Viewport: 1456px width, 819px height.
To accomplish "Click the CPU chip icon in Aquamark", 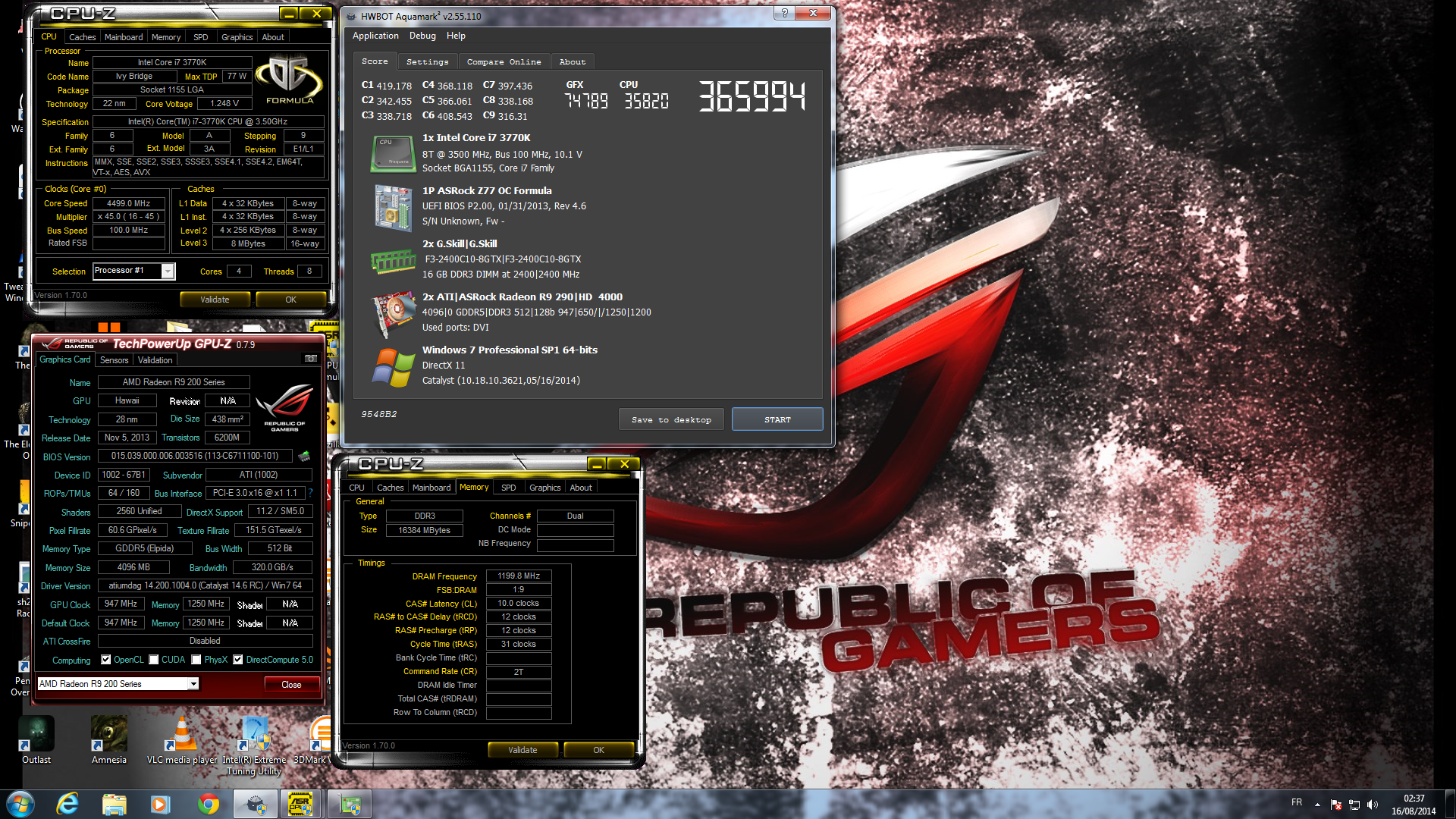I will coord(393,154).
